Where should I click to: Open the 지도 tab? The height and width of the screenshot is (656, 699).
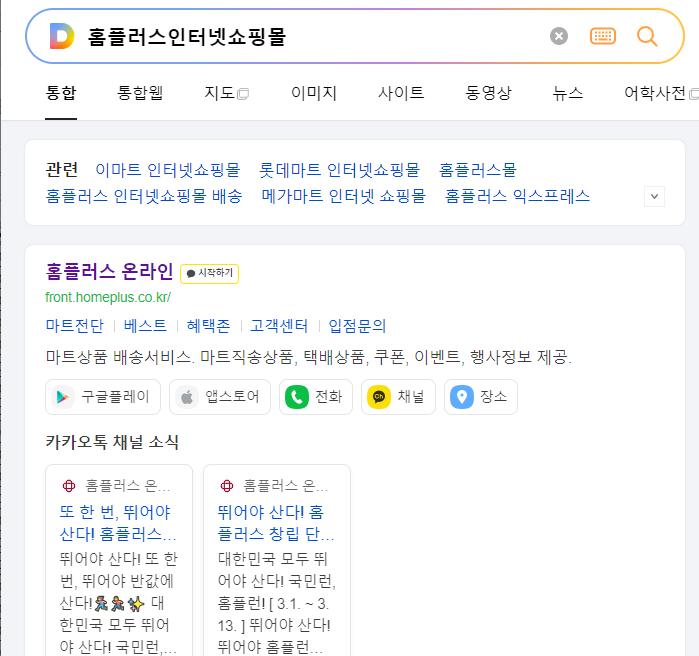219,93
